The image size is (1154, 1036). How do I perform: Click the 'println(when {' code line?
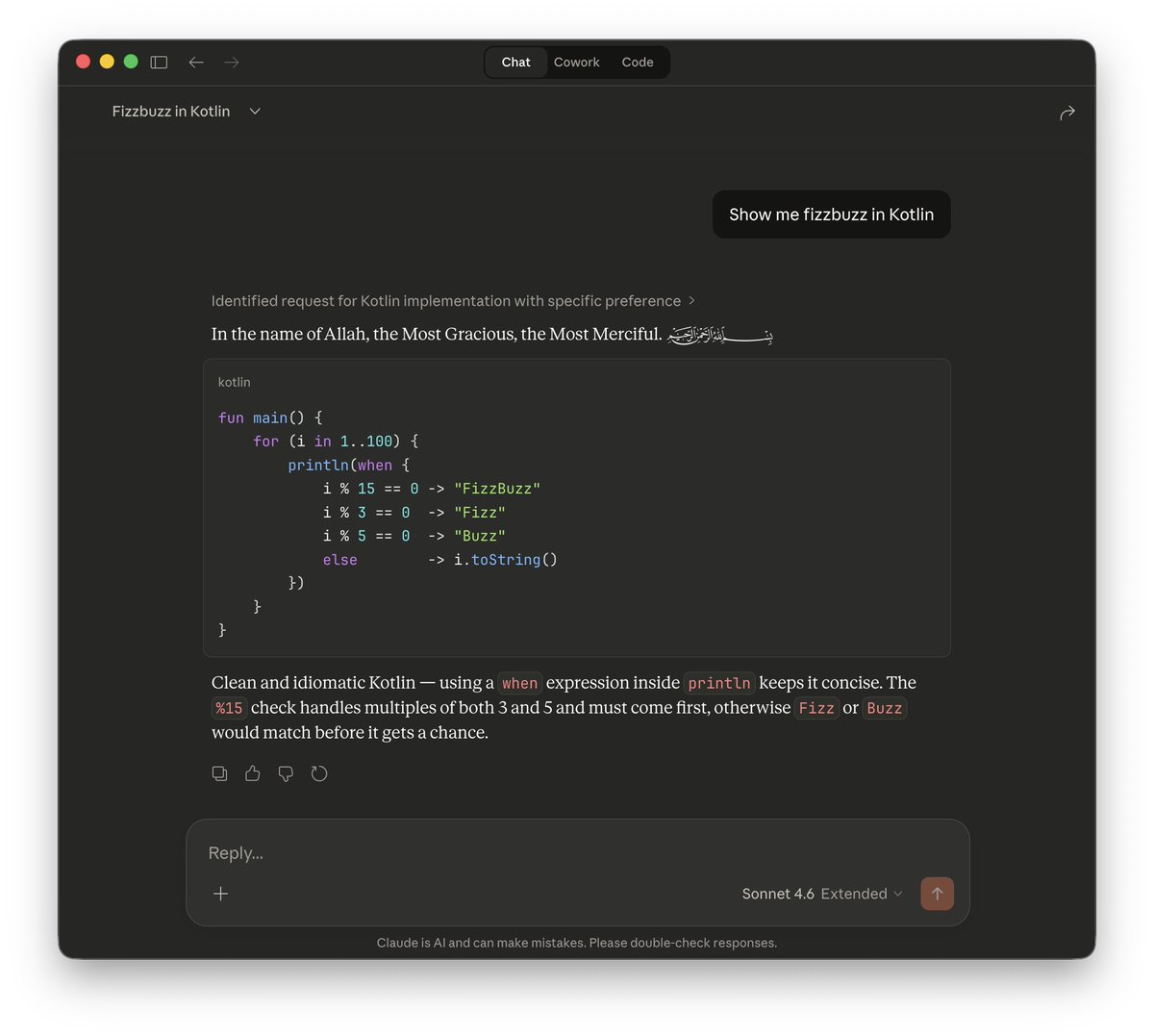click(349, 466)
